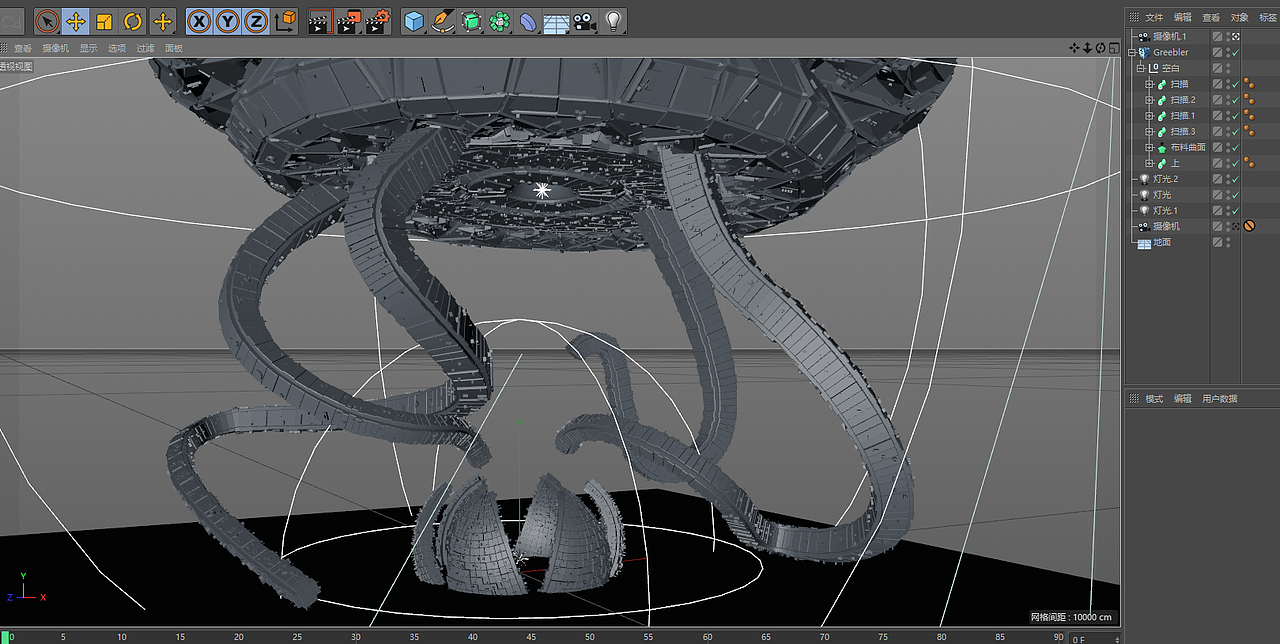The width and height of the screenshot is (1280, 644).
Task: Select the Live Selection arrow tool
Action: point(47,21)
